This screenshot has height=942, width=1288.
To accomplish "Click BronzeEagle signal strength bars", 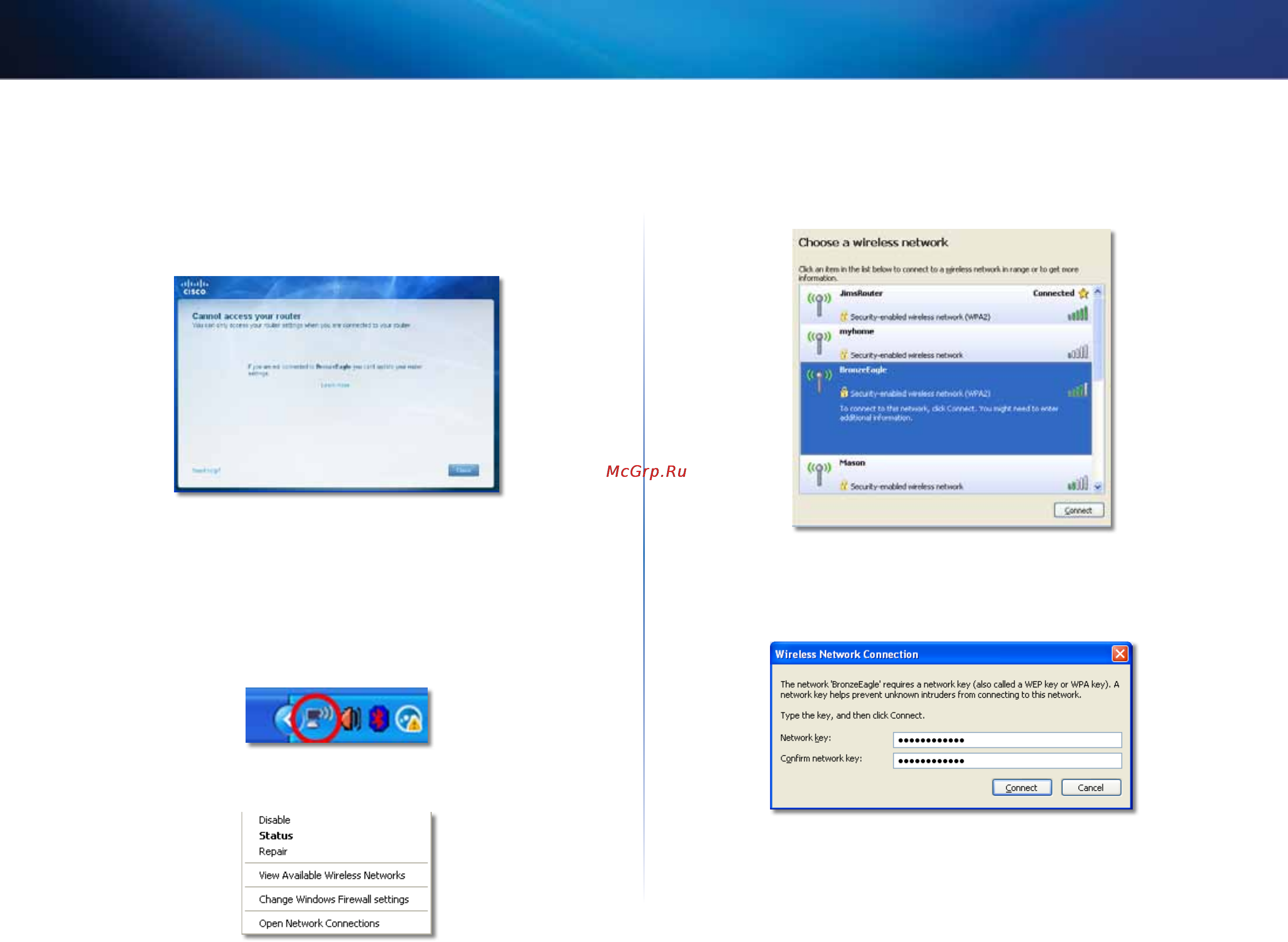I will tap(1078, 390).
